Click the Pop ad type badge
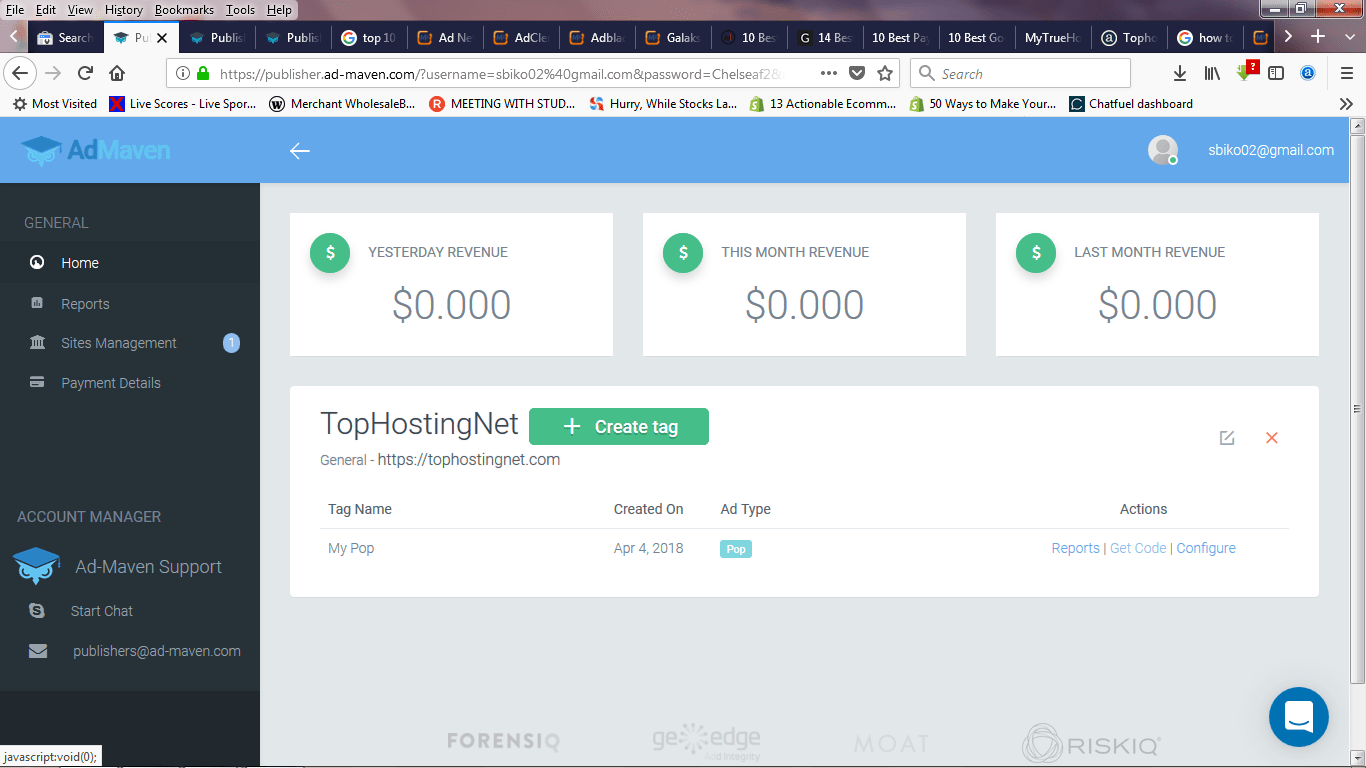1366x768 pixels. [736, 549]
